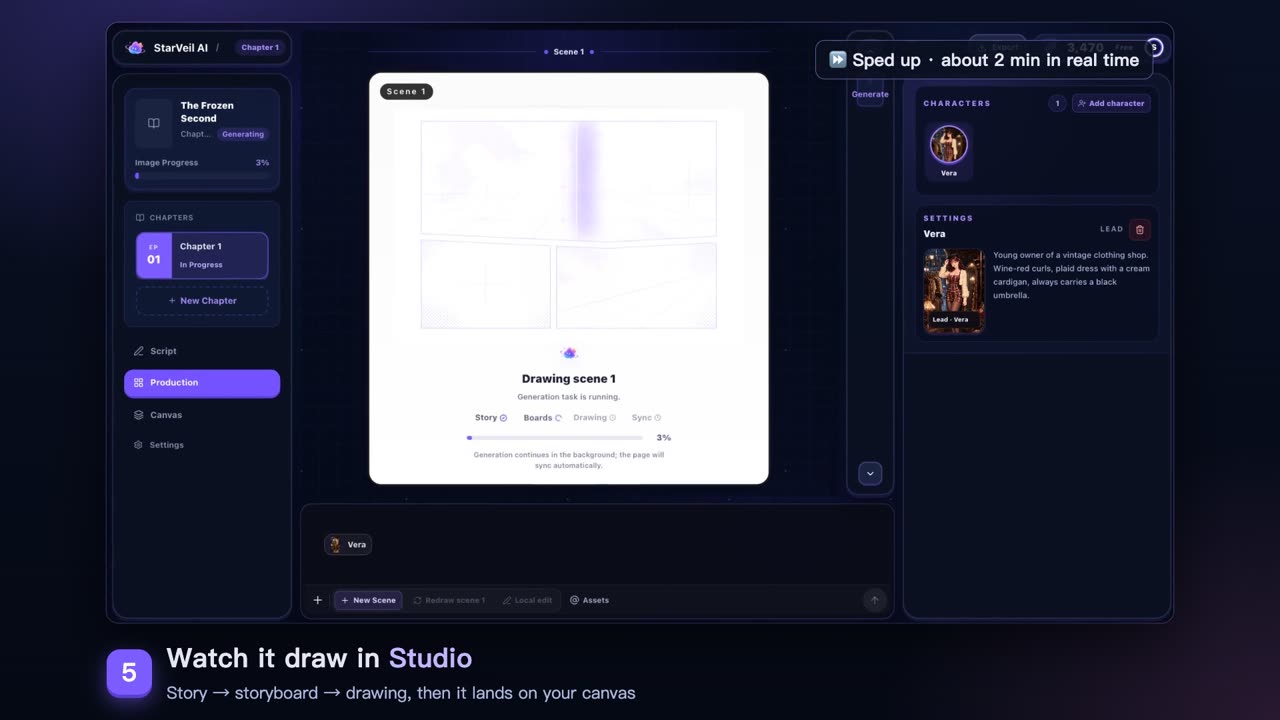
Task: Click the user avatar at top right
Action: point(1154,47)
